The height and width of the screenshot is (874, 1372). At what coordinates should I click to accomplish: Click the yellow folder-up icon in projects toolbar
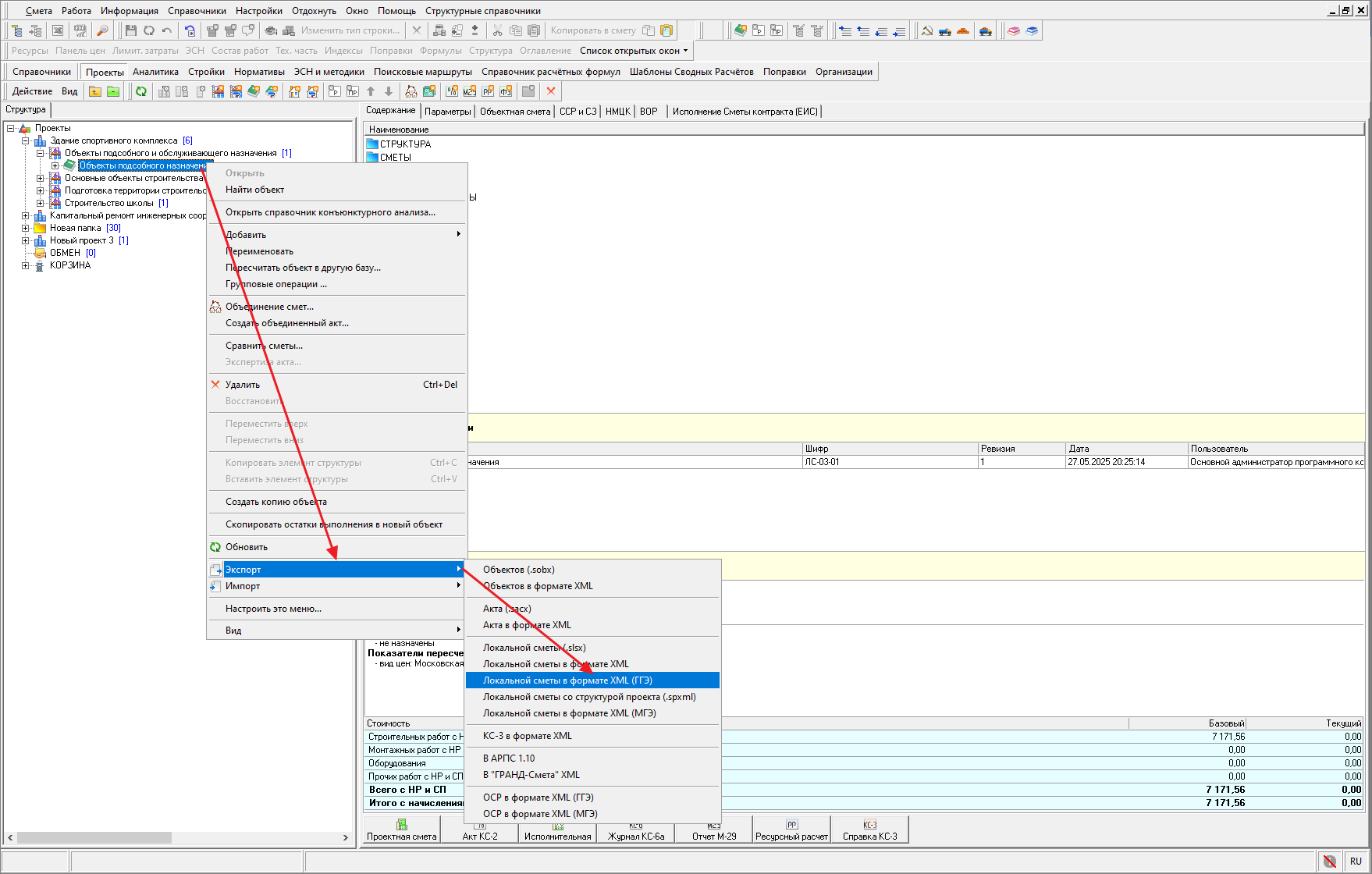pyautogui.click(x=95, y=91)
